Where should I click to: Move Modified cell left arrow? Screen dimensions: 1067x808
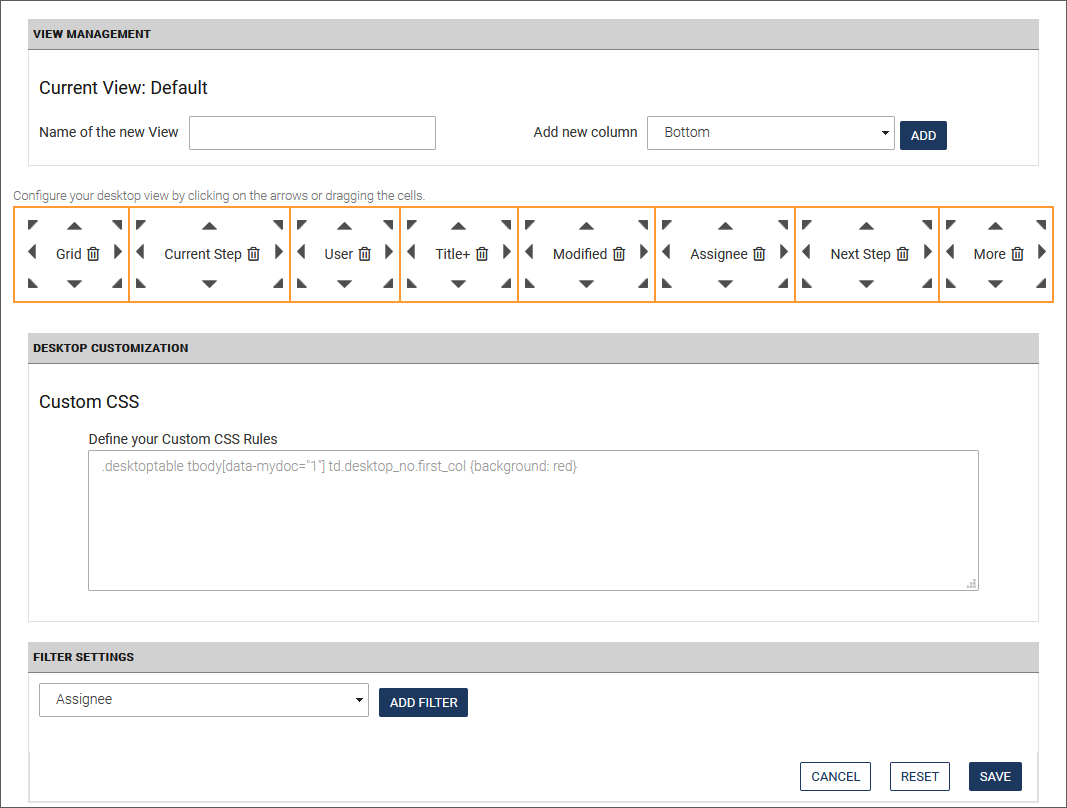(529, 252)
